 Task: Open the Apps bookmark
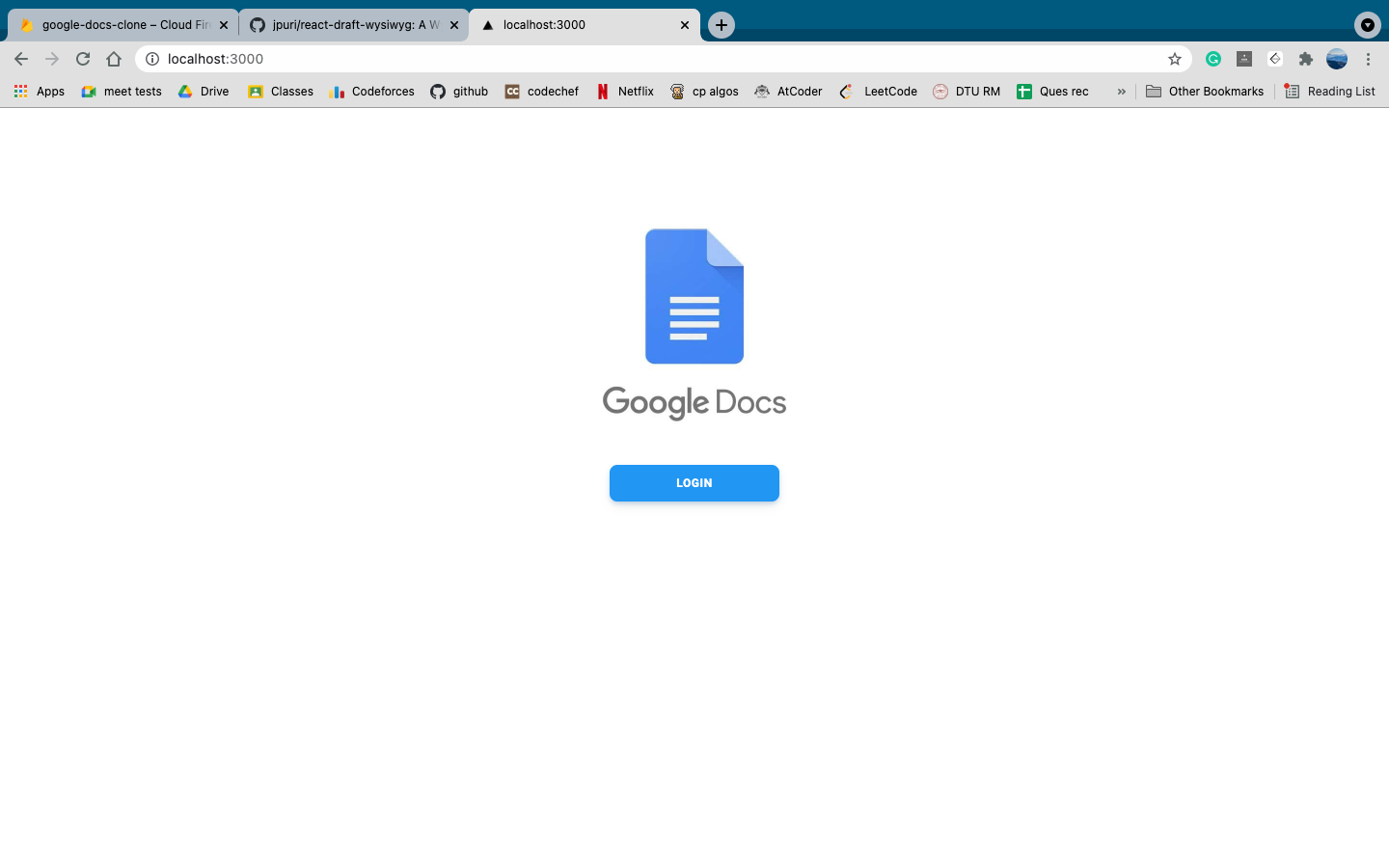[40, 92]
